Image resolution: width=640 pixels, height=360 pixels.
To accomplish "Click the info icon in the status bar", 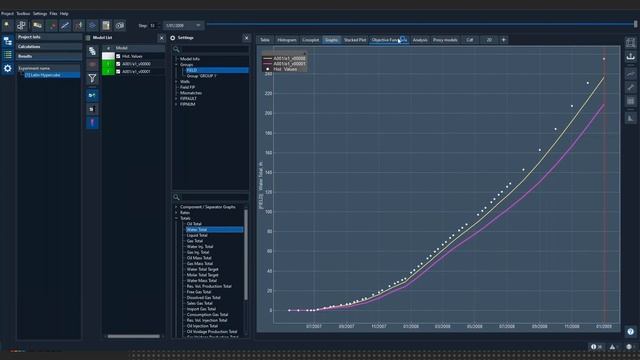I will [x=593, y=347].
